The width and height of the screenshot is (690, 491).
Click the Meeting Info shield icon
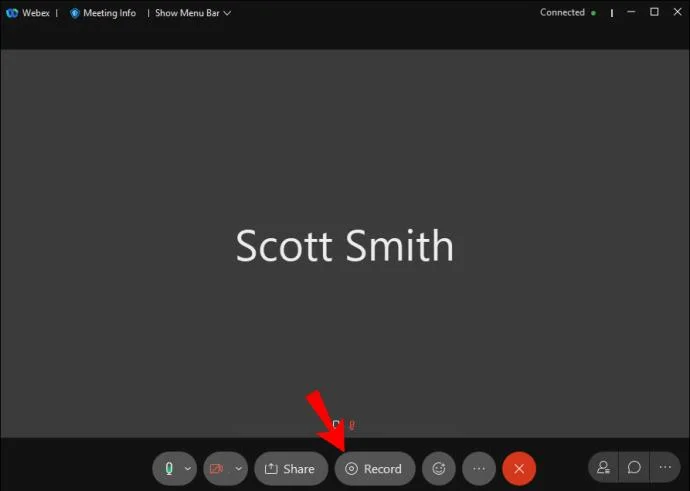click(74, 13)
